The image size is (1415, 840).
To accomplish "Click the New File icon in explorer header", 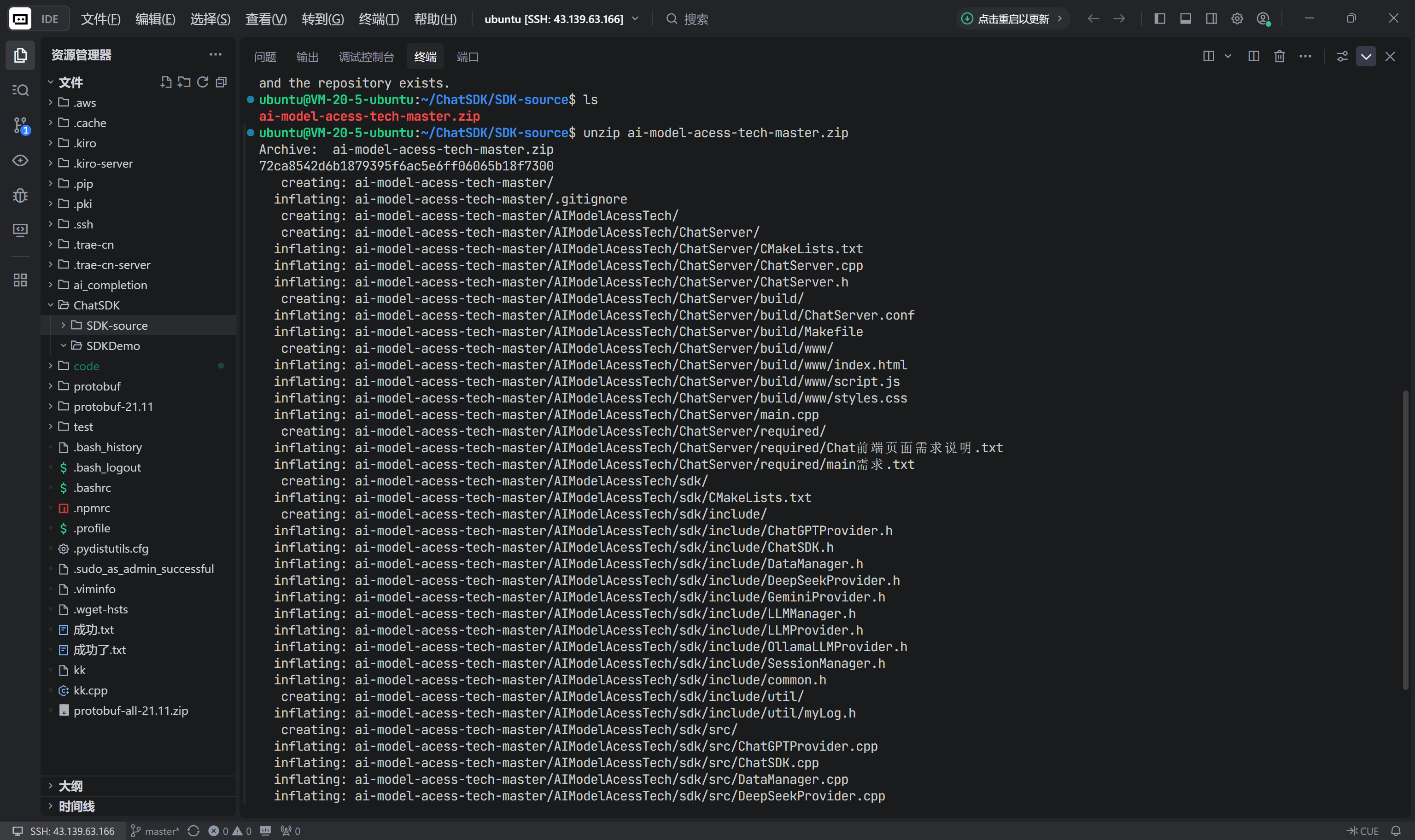I will [x=166, y=82].
